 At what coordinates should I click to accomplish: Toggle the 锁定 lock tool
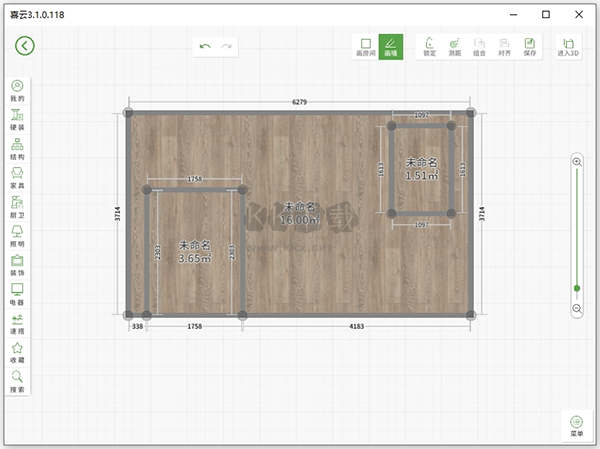click(x=429, y=47)
